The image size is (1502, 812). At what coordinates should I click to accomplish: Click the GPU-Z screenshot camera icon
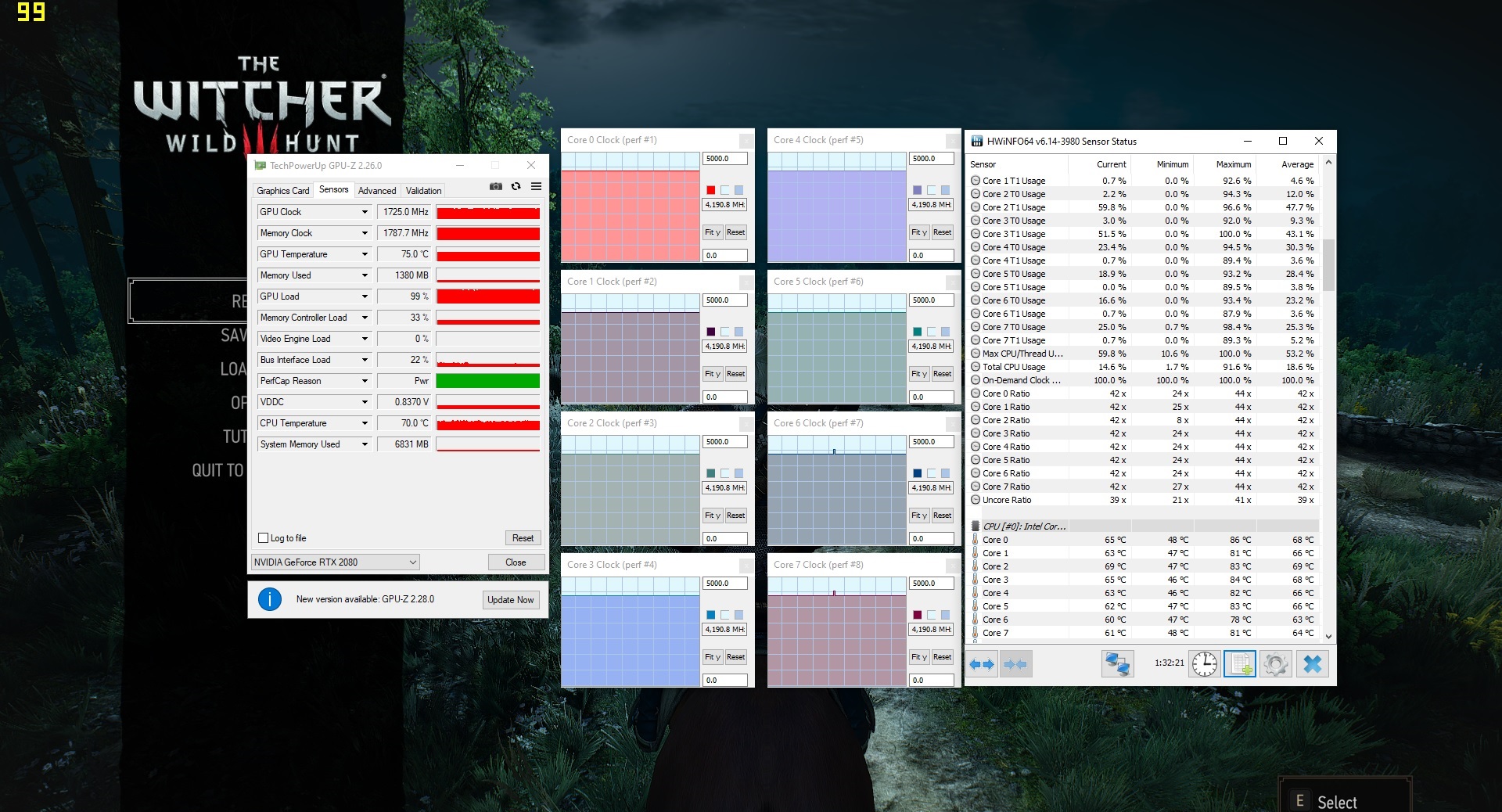495,186
